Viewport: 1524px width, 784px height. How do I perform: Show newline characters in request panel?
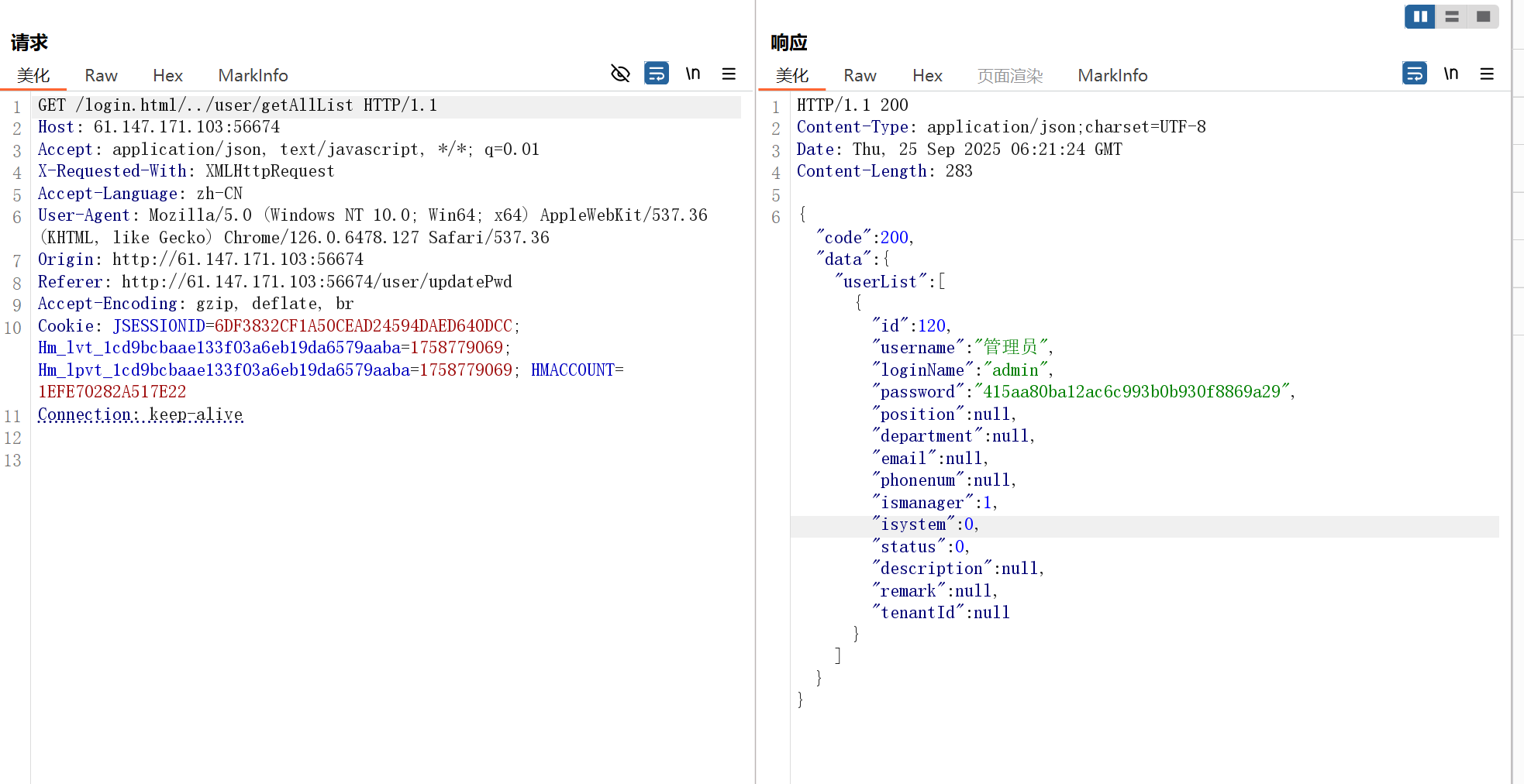[x=693, y=74]
